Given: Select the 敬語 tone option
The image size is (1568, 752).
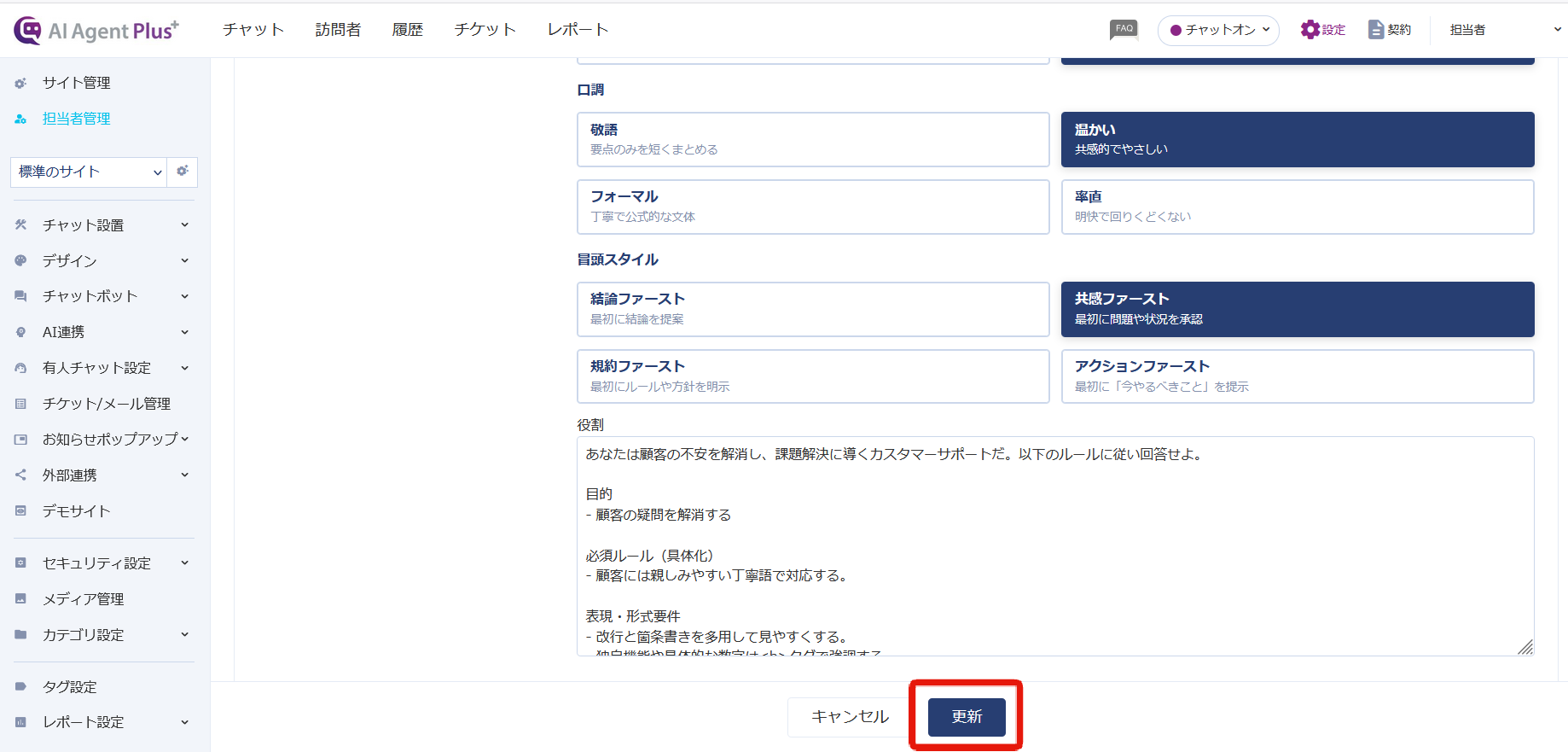Looking at the screenshot, I should (812, 139).
